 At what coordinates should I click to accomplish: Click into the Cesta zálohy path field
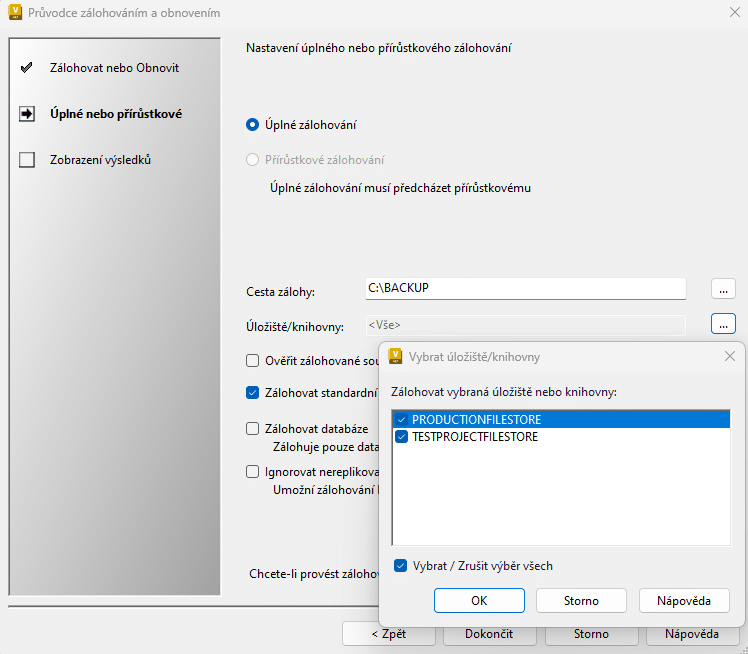click(526, 289)
